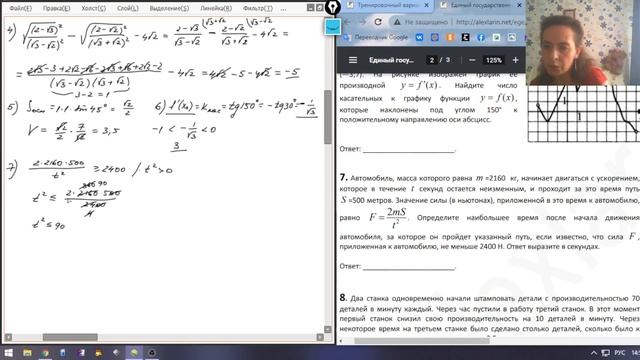Open the VK bookmark
Viewport: 640px width, 360px height.
click(x=419, y=37)
